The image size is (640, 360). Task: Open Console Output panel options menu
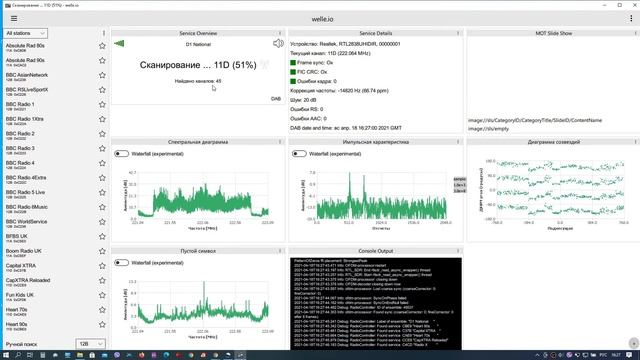click(x=458, y=251)
